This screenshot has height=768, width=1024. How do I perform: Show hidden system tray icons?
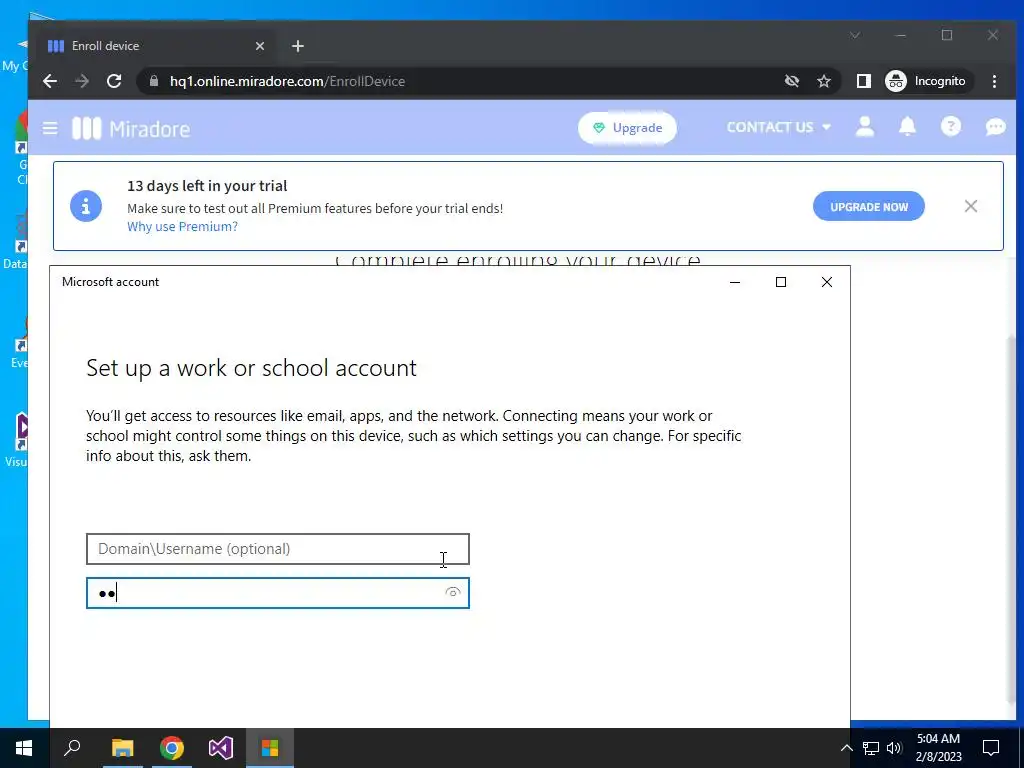tap(846, 748)
